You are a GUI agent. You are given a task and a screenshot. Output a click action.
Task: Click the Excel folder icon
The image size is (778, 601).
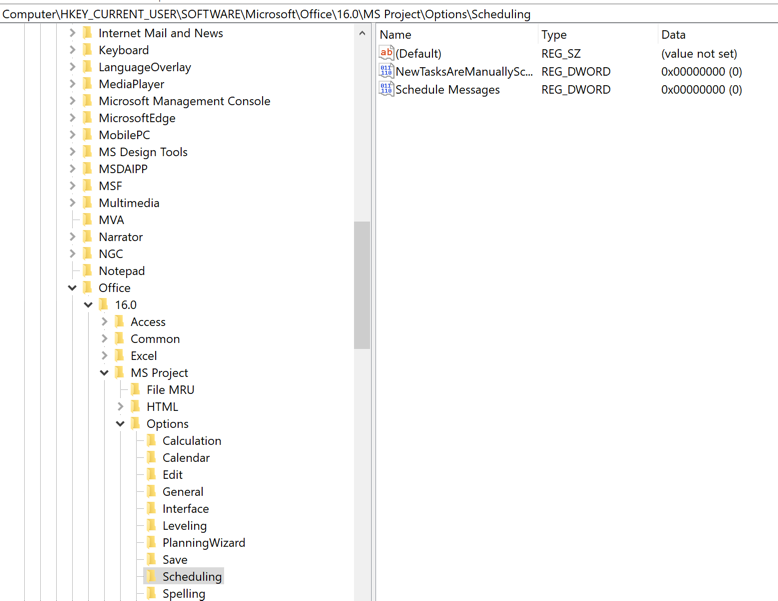pyautogui.click(x=120, y=355)
